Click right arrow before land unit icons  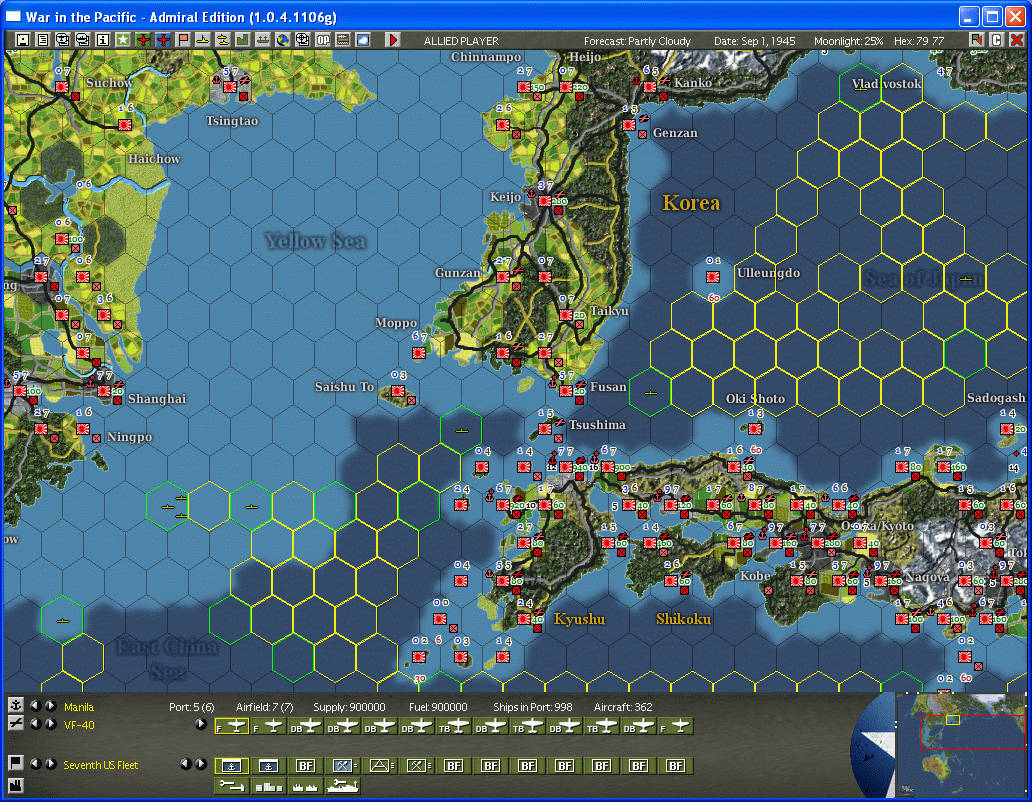click(201, 764)
